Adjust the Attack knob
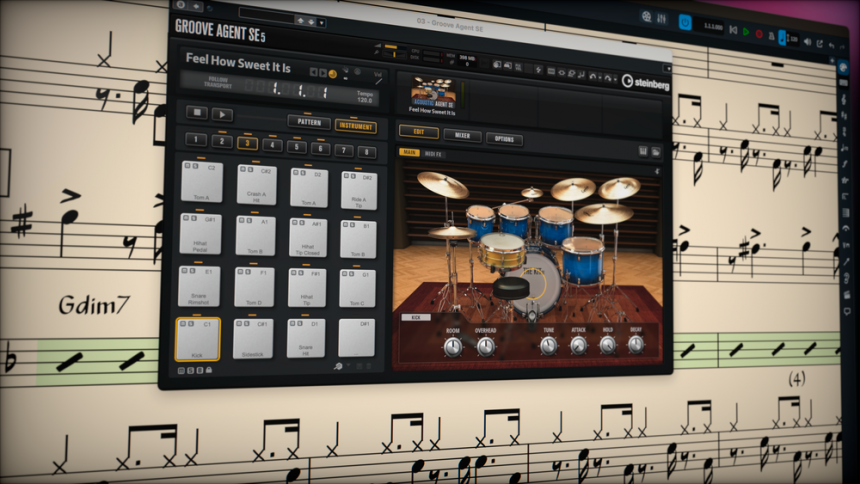 pyautogui.click(x=578, y=345)
